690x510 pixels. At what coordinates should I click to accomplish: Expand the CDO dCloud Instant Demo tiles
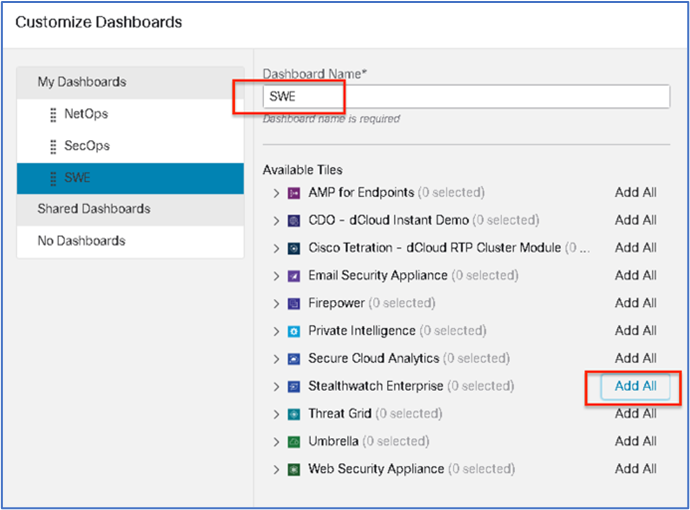click(276, 221)
